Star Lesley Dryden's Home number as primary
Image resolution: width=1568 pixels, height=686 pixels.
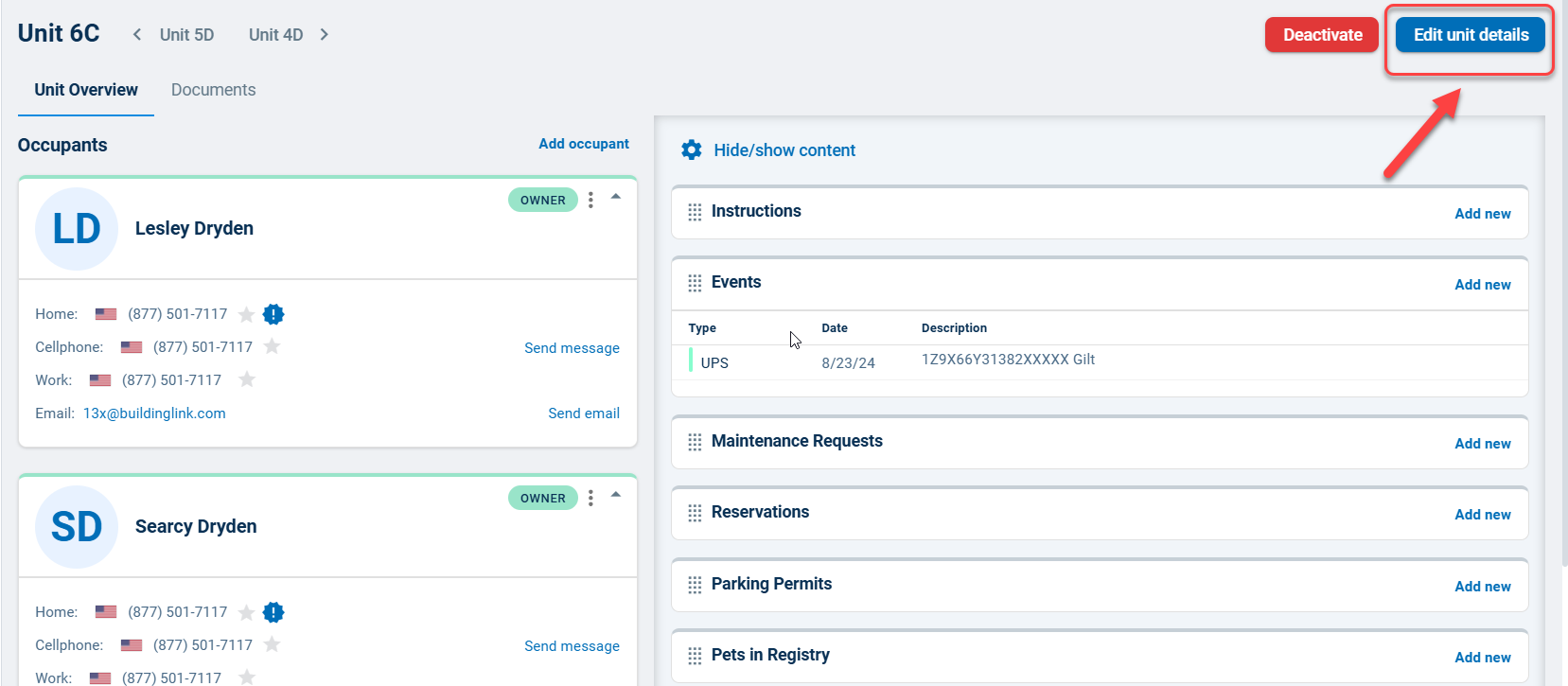point(246,314)
